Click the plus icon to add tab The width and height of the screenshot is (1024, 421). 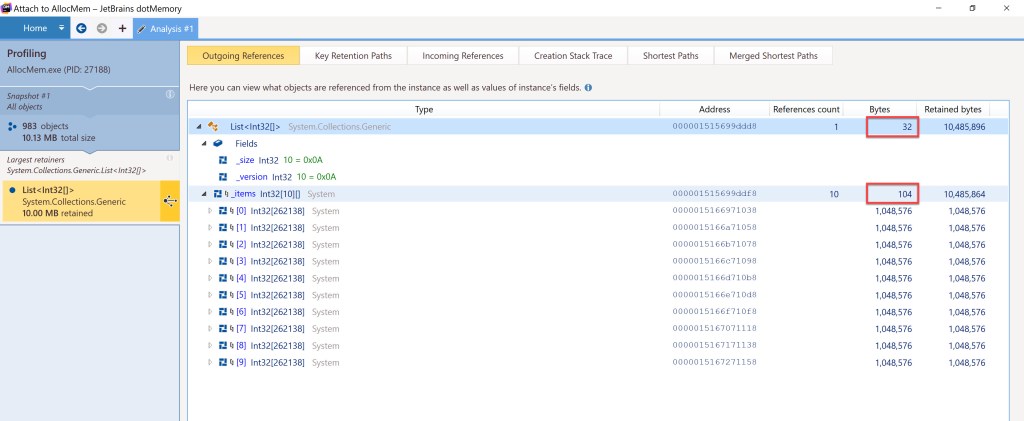coord(122,28)
